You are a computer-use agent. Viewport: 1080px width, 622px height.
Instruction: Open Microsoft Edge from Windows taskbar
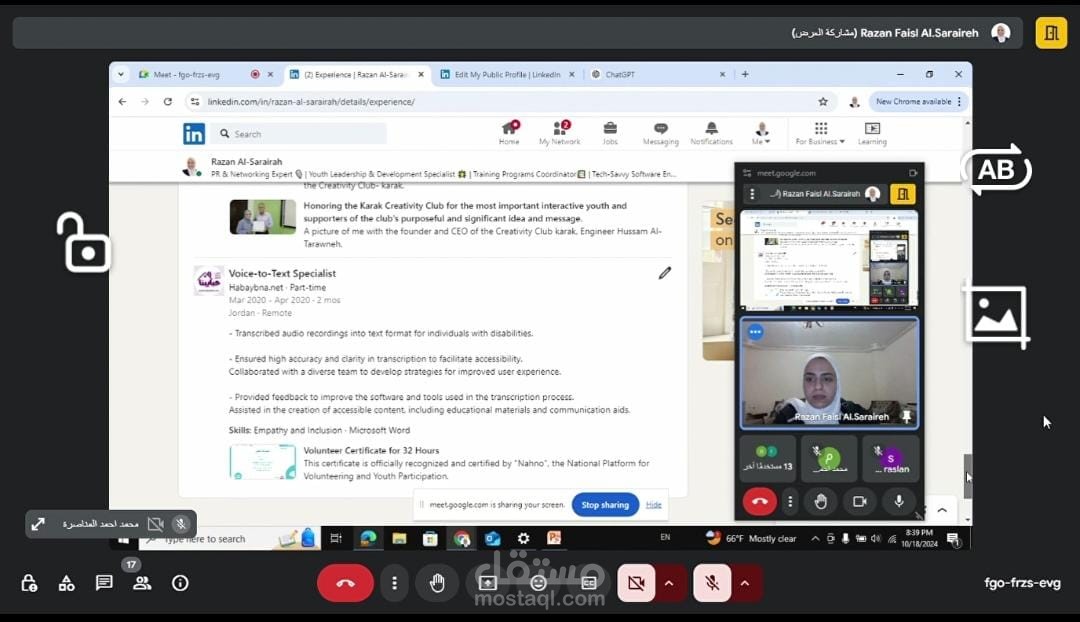click(x=368, y=539)
